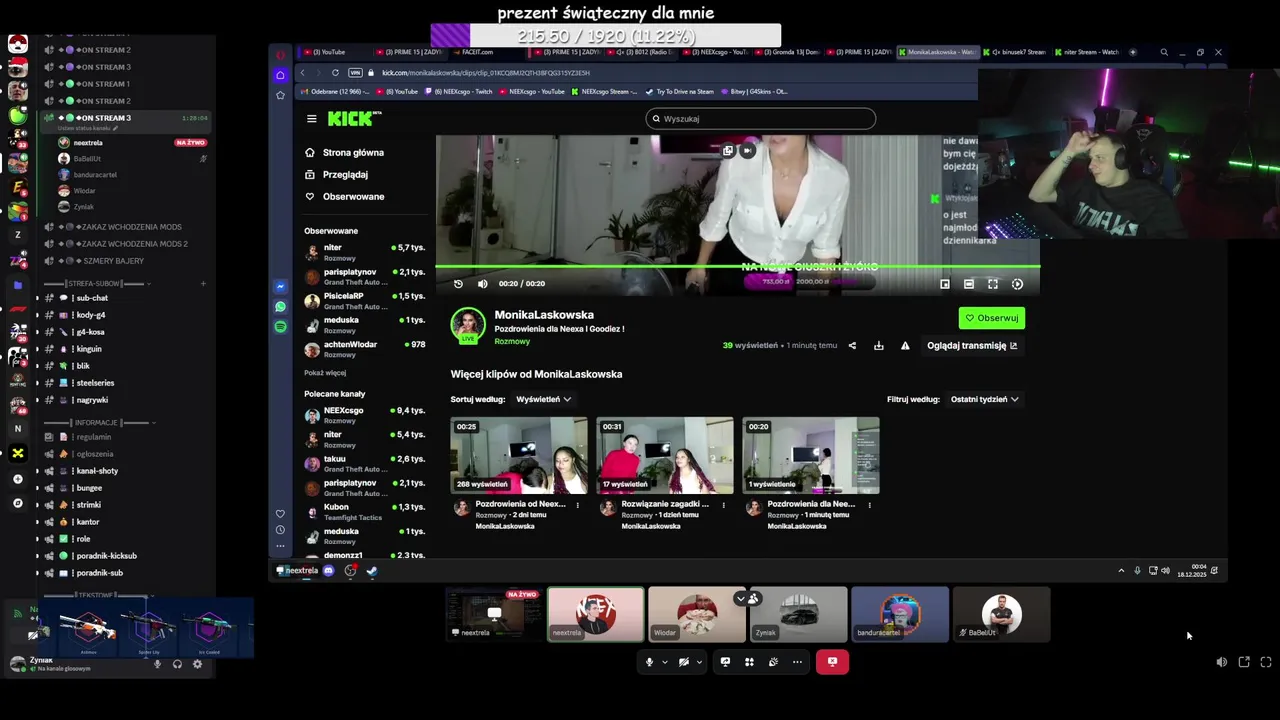This screenshot has height=720, width=1280.
Task: Open Kick player settings gear
Action: point(1017,284)
